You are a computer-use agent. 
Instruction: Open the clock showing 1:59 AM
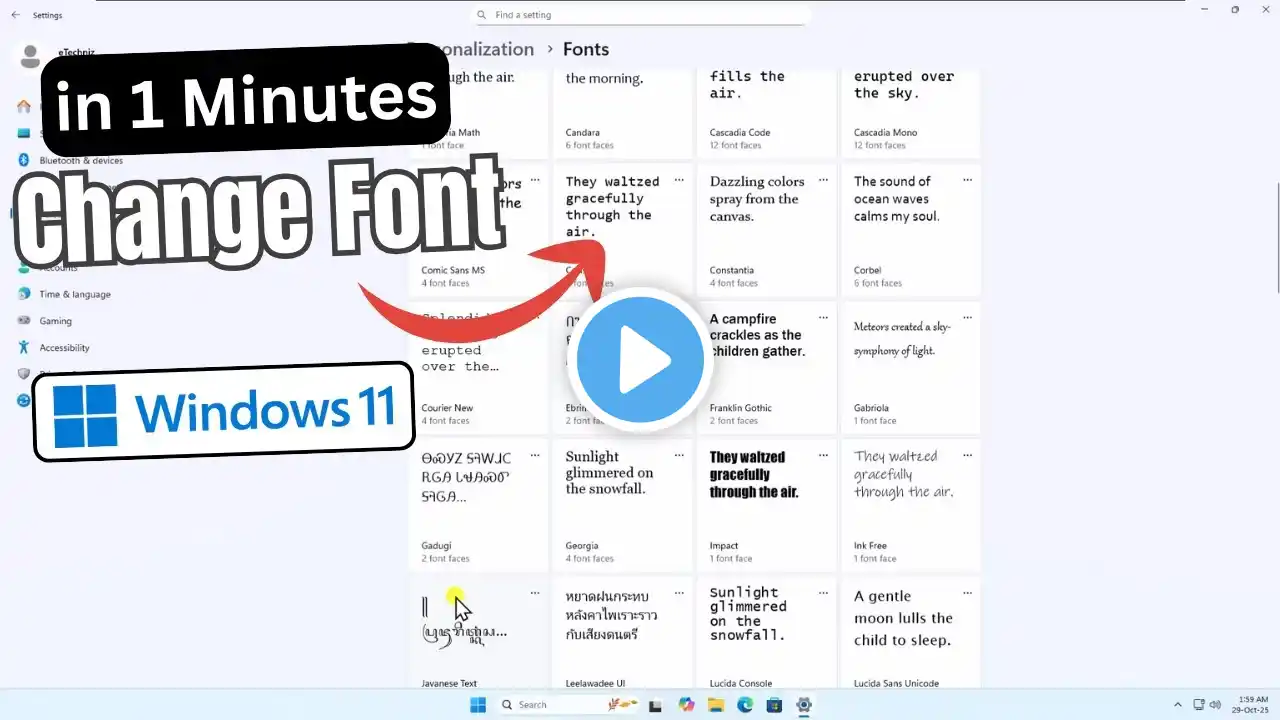(1252, 705)
